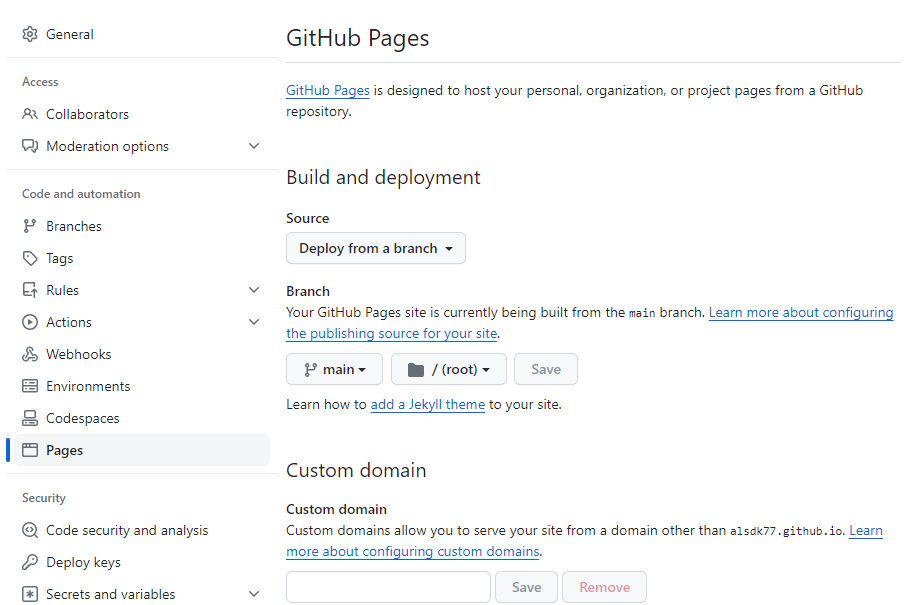Image resolution: width=918 pixels, height=605 pixels.
Task: Click the Webhooks icon
Action: 30,354
